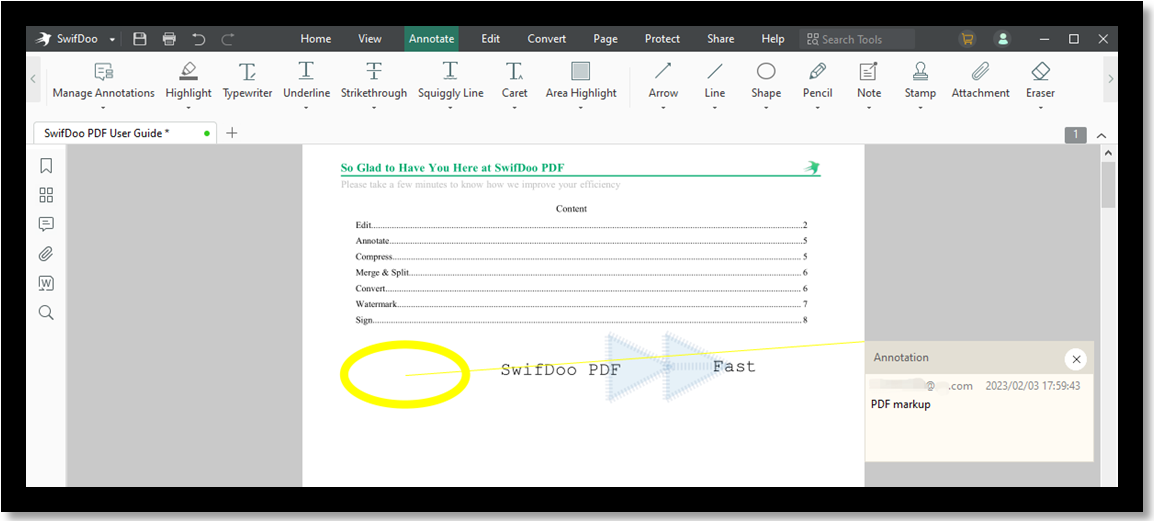1154x521 pixels.
Task: Collapse the ribbon with the chevron
Action: click(x=1102, y=135)
